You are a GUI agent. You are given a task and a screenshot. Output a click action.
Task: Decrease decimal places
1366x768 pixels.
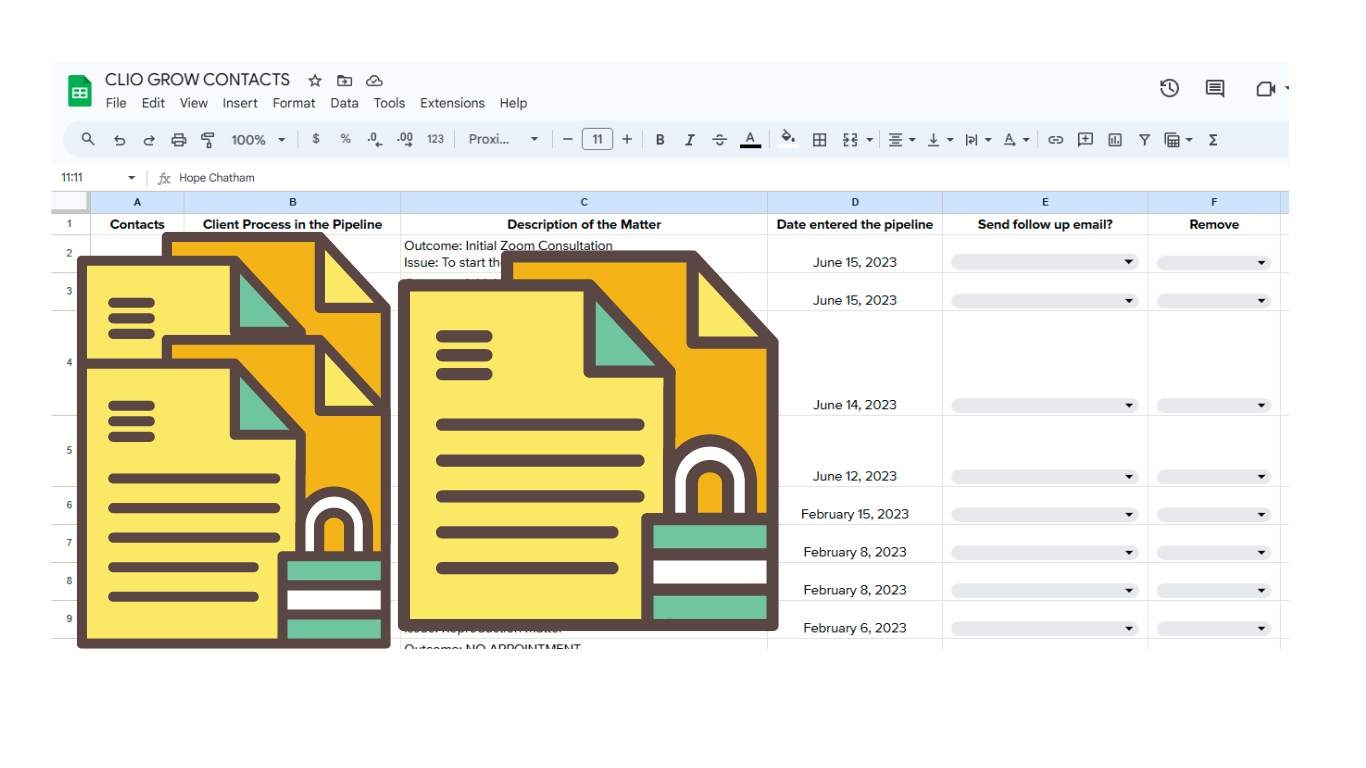[x=375, y=140]
